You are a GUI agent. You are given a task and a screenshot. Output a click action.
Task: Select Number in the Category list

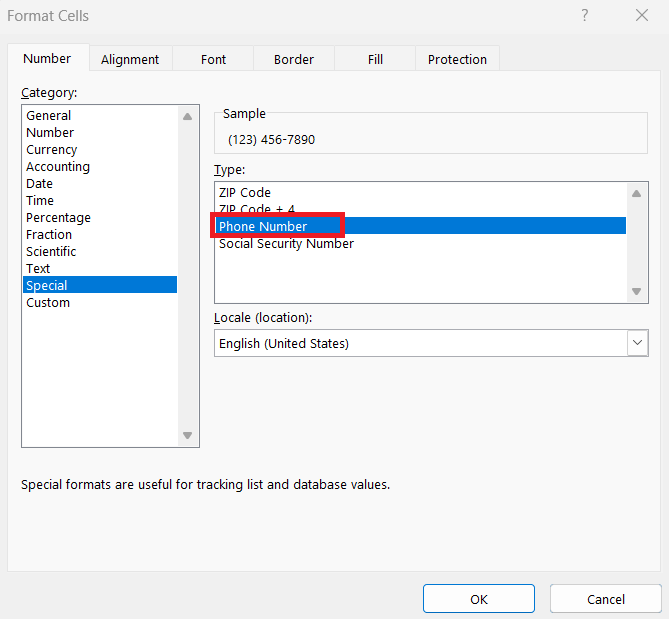[x=100, y=132]
